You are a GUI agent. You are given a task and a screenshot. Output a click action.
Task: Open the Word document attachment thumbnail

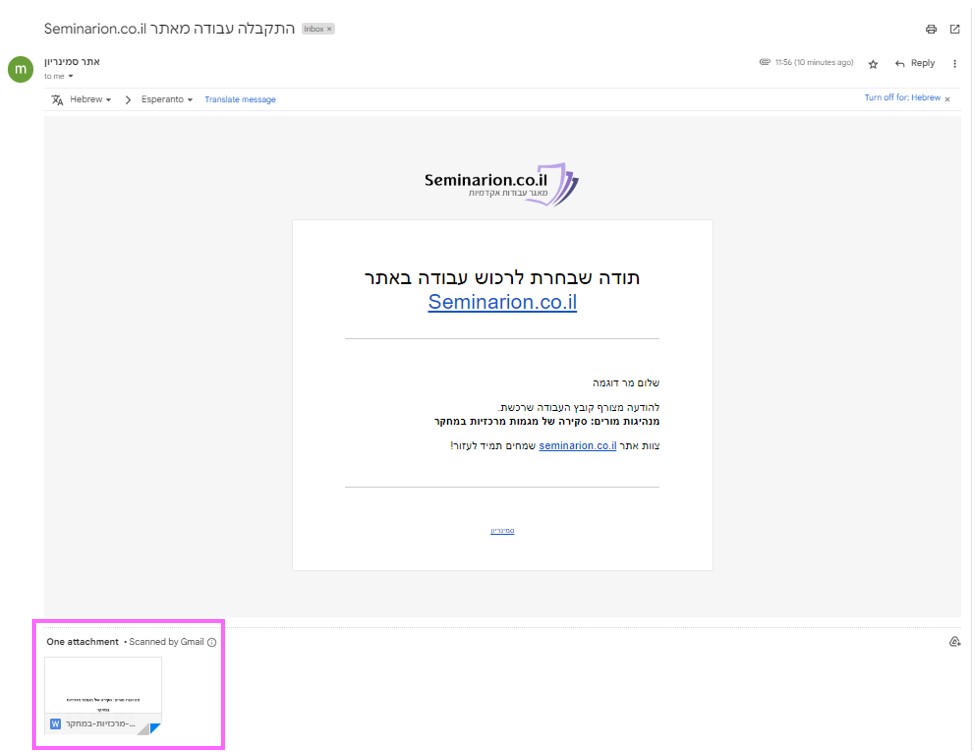[x=103, y=696]
